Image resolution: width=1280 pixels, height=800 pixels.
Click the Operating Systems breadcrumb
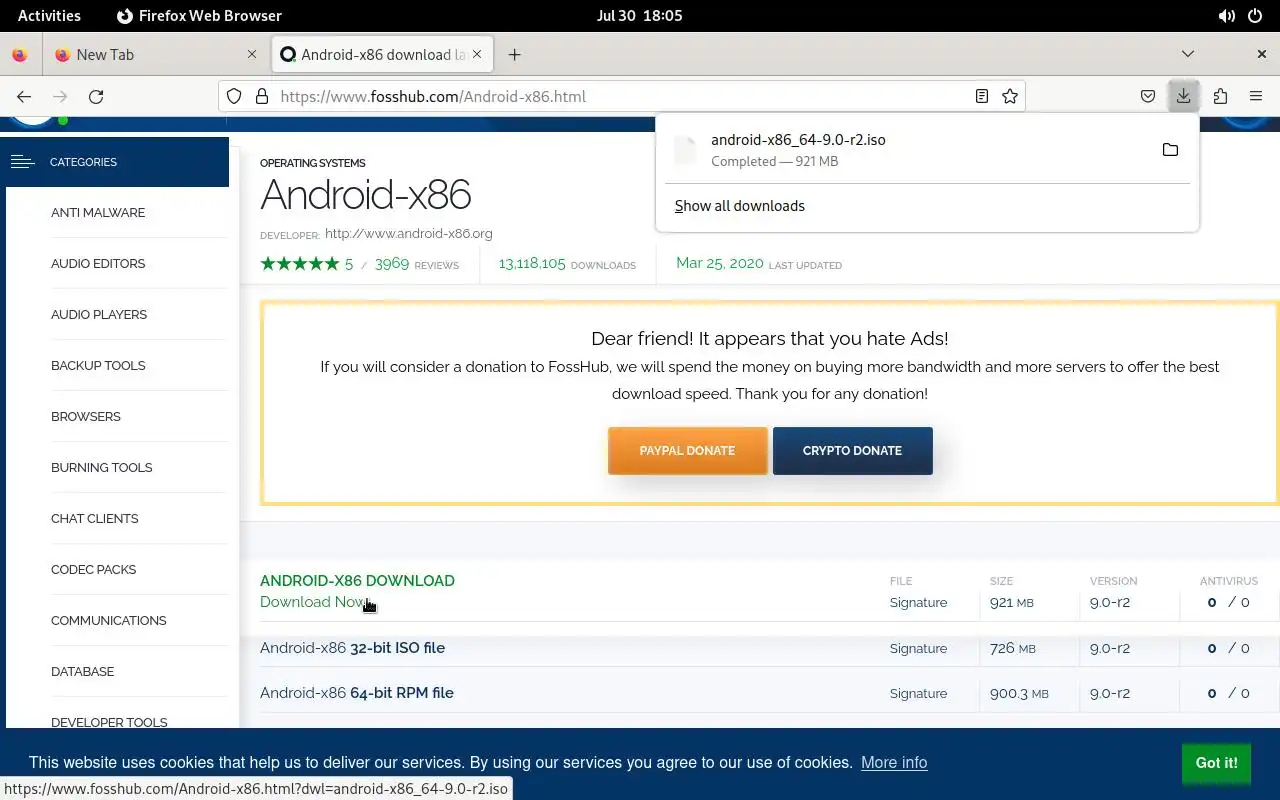point(313,163)
